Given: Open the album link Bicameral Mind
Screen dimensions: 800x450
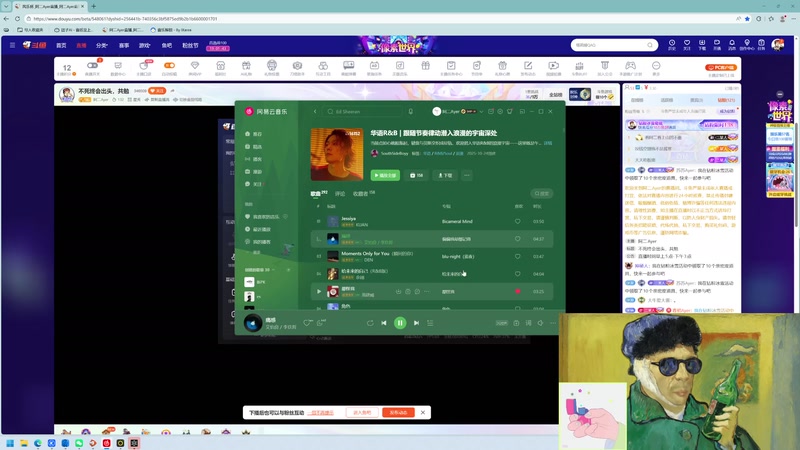Looking at the screenshot, I should (x=457, y=221).
